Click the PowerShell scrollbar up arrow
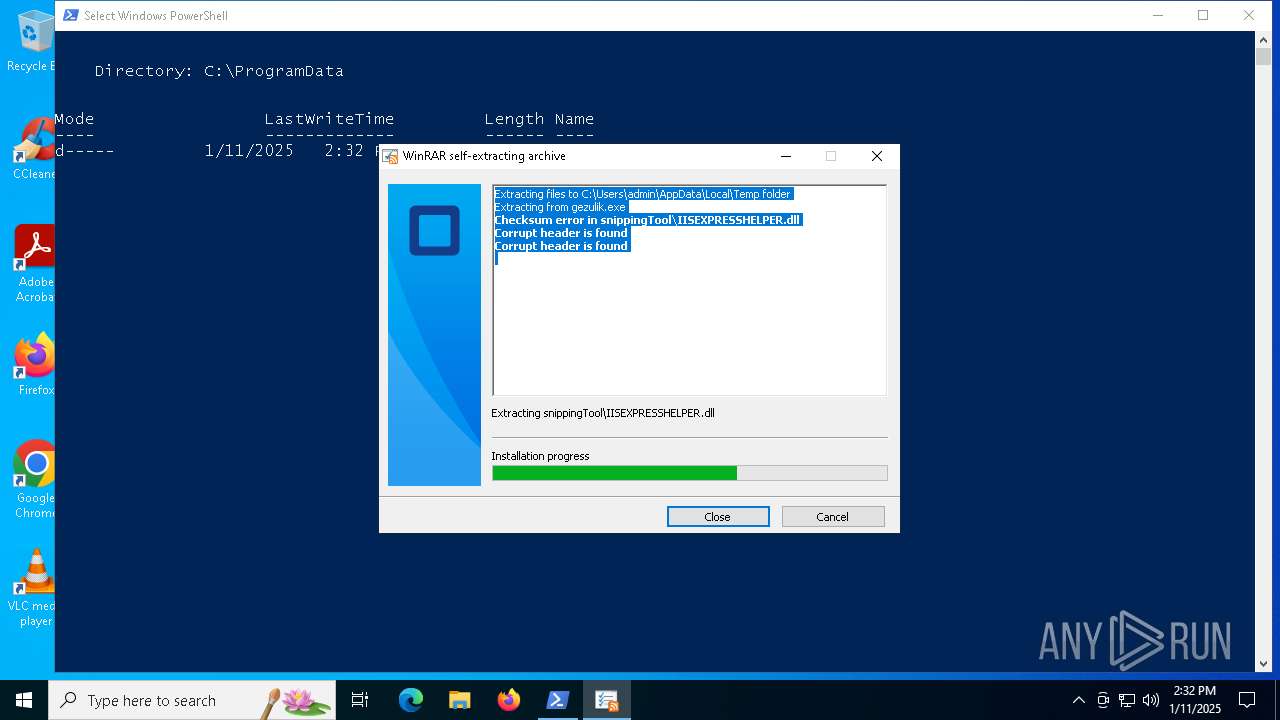 click(1263, 39)
